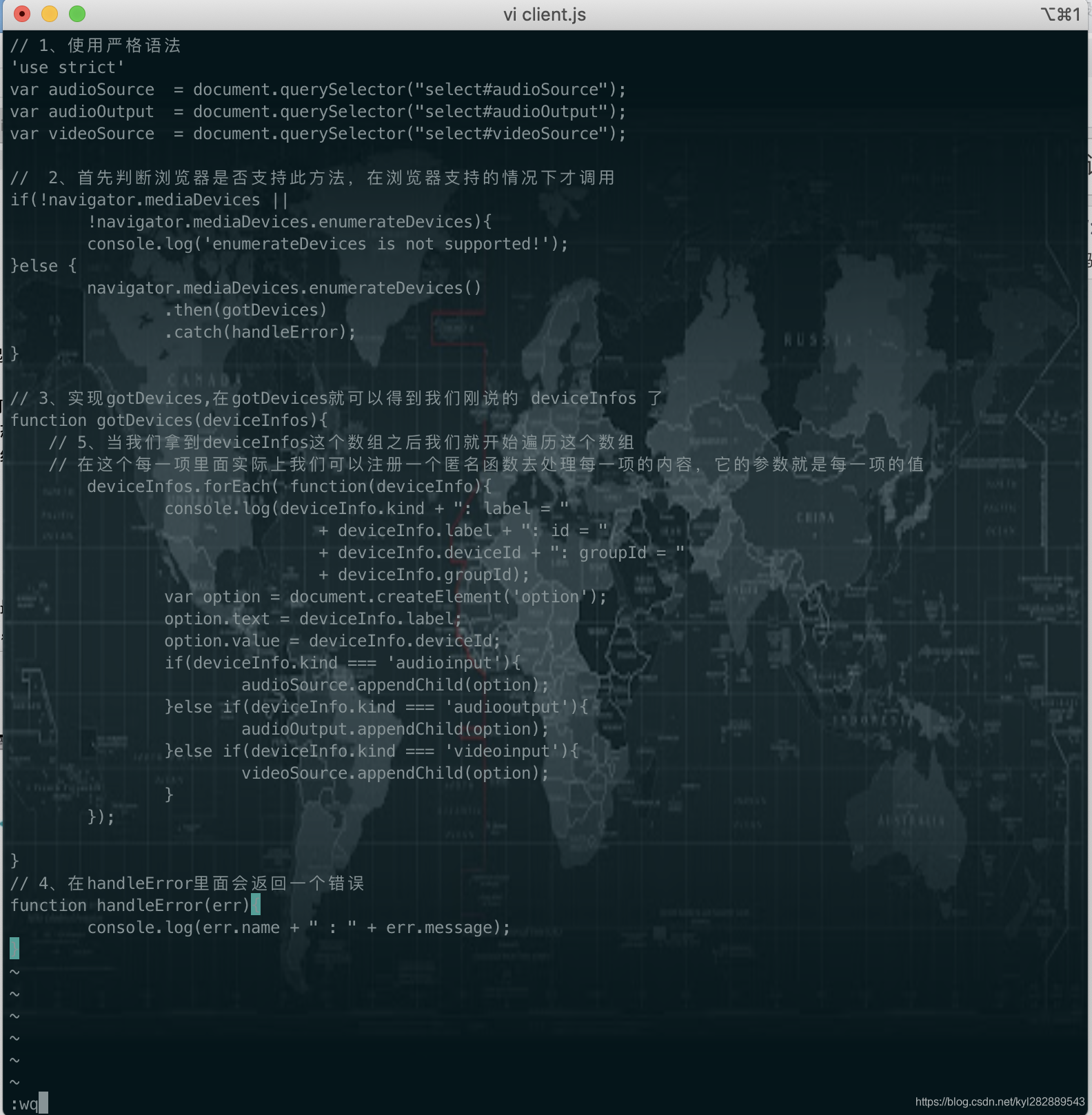Click "}else if(deviceInfo.kind === 'videoinput'){"
Image resolution: width=1092 pixels, height=1115 pixels.
(371, 751)
